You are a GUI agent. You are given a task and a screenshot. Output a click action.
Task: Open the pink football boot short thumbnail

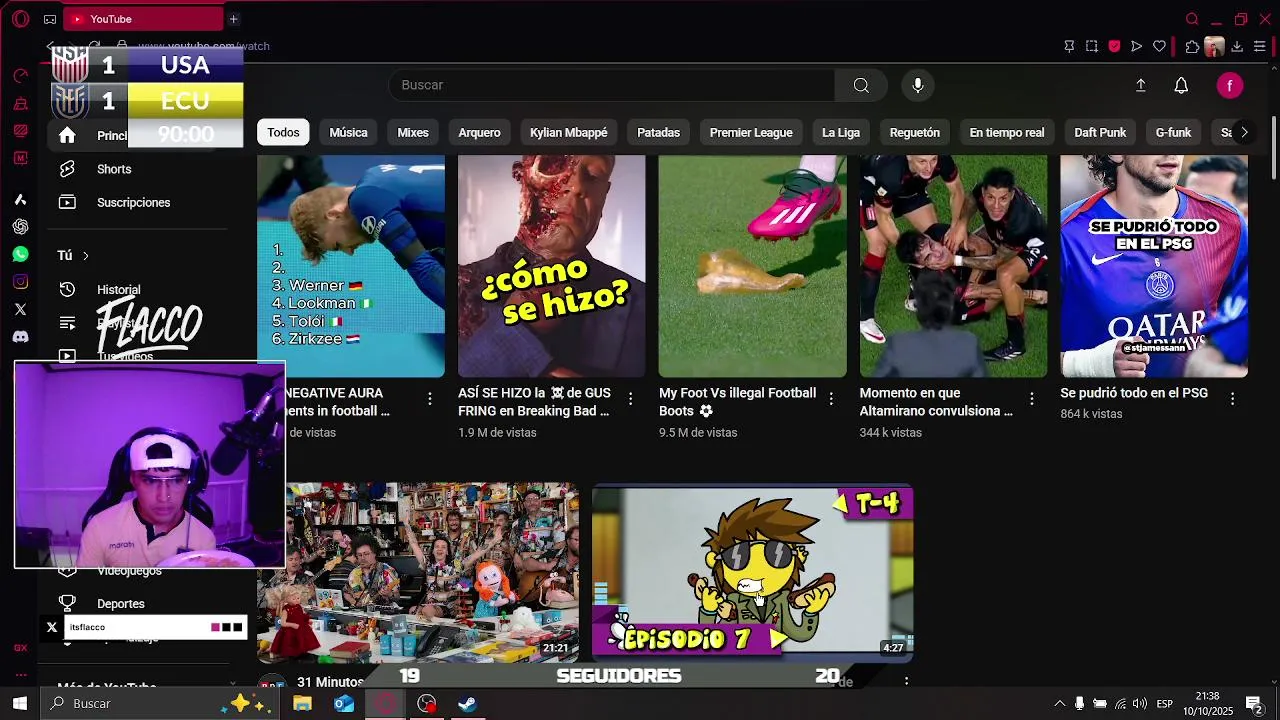coord(752,266)
